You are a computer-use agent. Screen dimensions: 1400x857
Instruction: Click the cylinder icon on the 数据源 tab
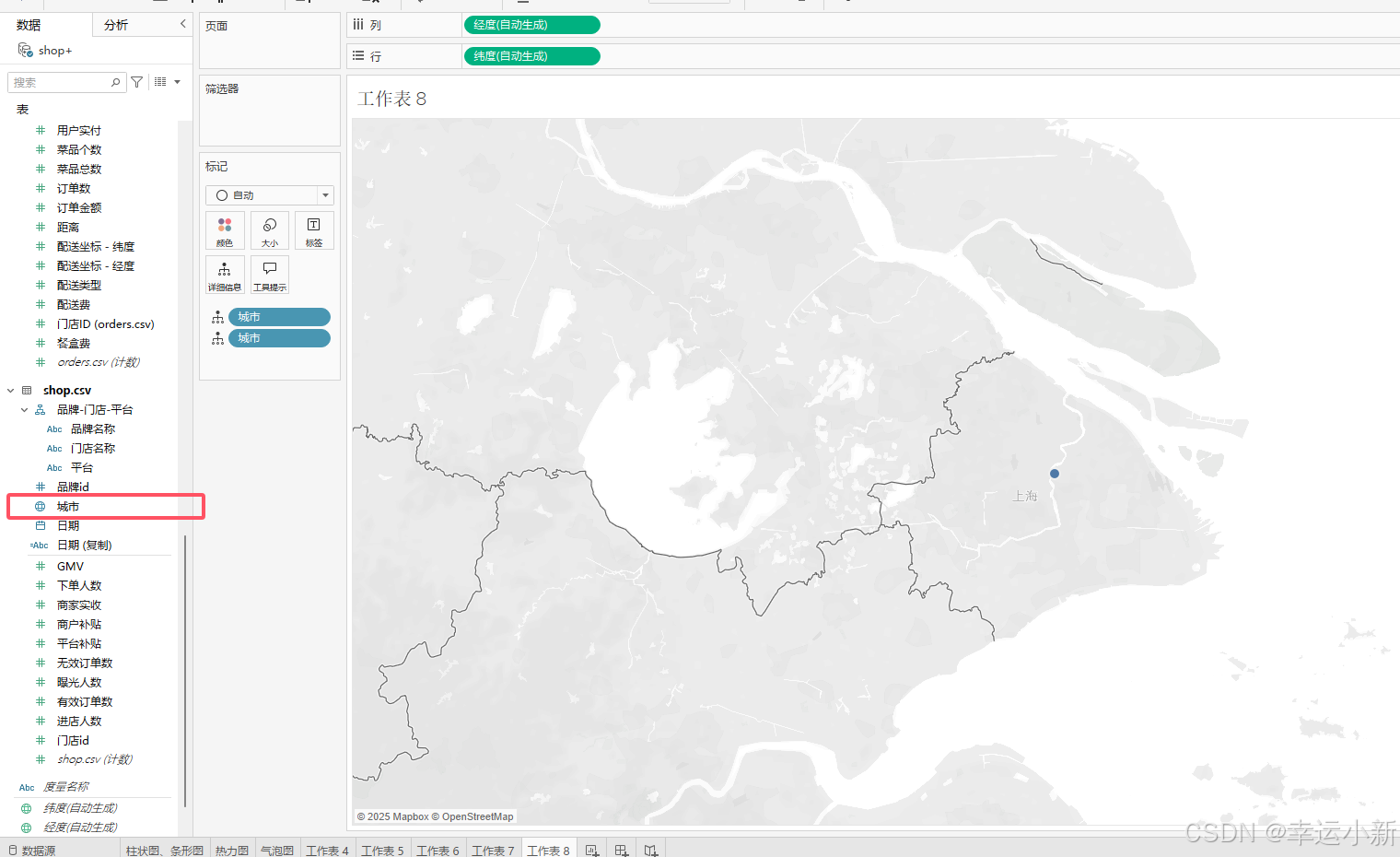[13, 851]
